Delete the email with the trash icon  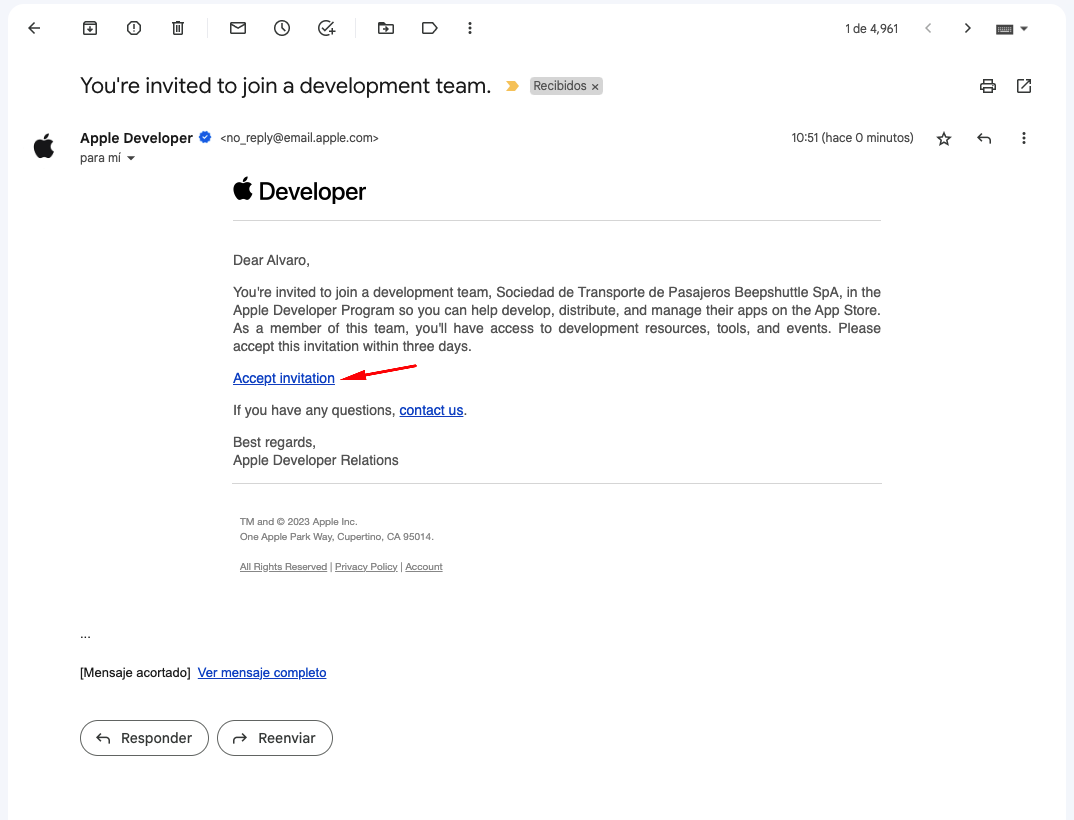[x=177, y=28]
